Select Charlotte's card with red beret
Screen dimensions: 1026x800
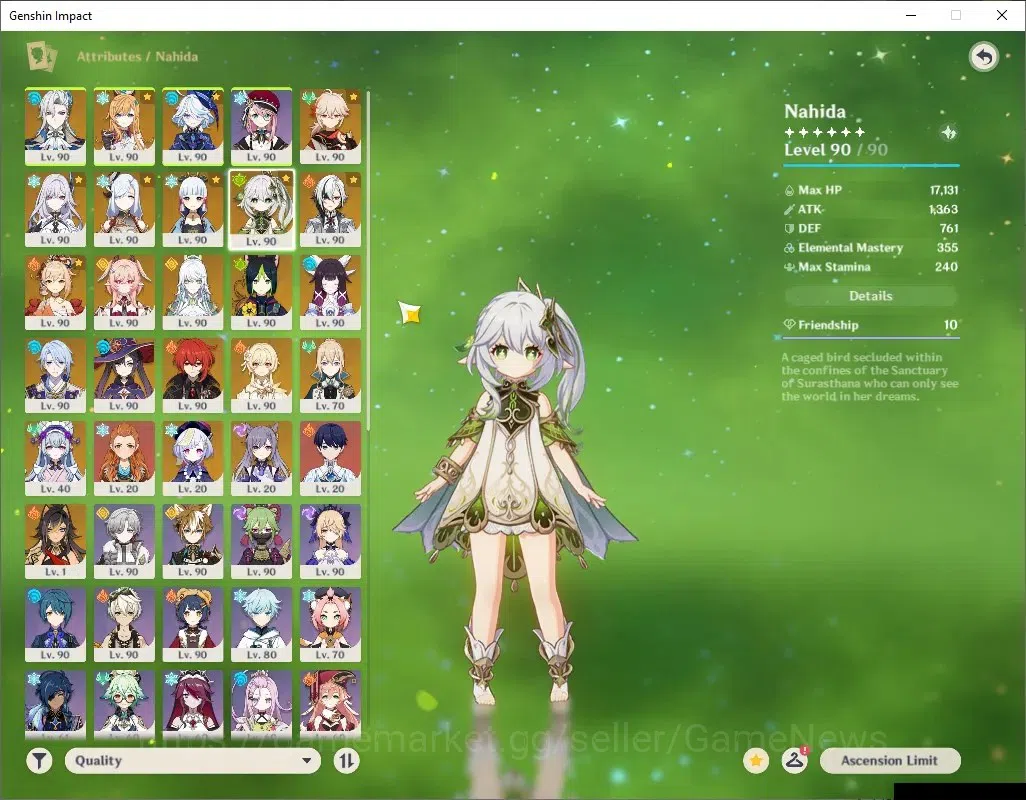(262, 127)
